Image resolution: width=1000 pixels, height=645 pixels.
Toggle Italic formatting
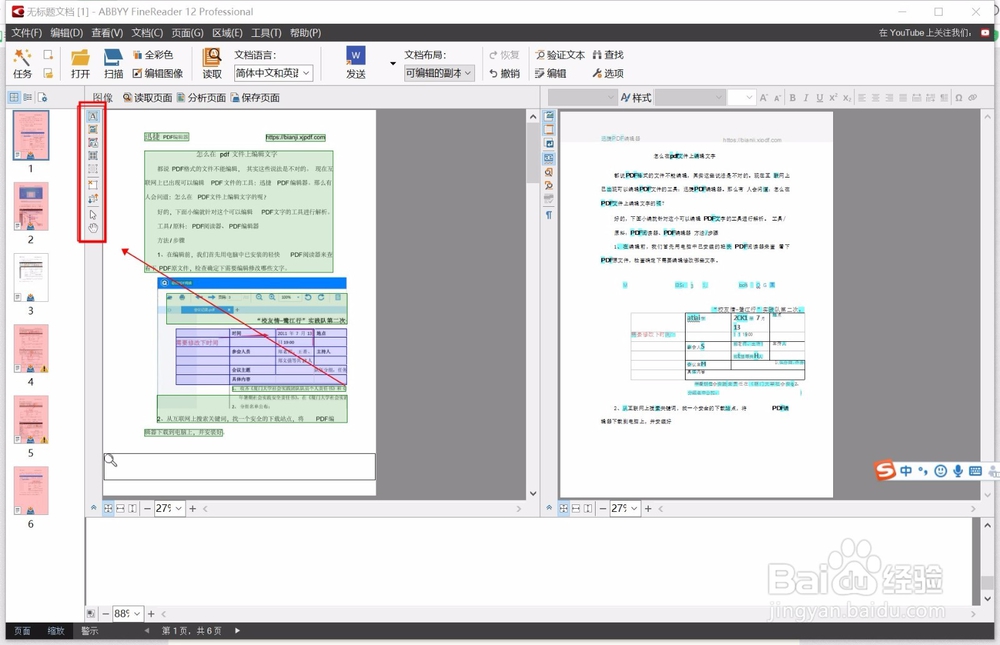pos(806,98)
